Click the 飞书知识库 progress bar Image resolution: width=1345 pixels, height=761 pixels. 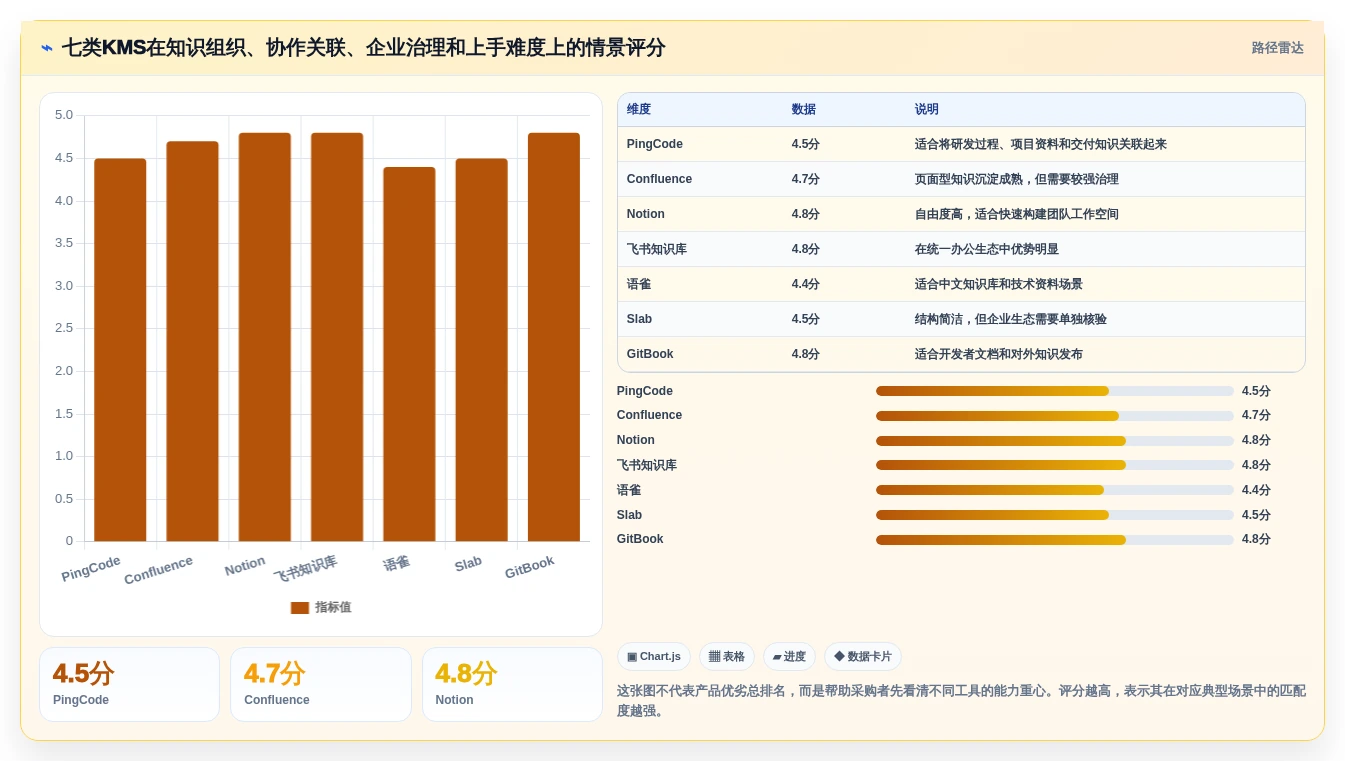click(1055, 465)
